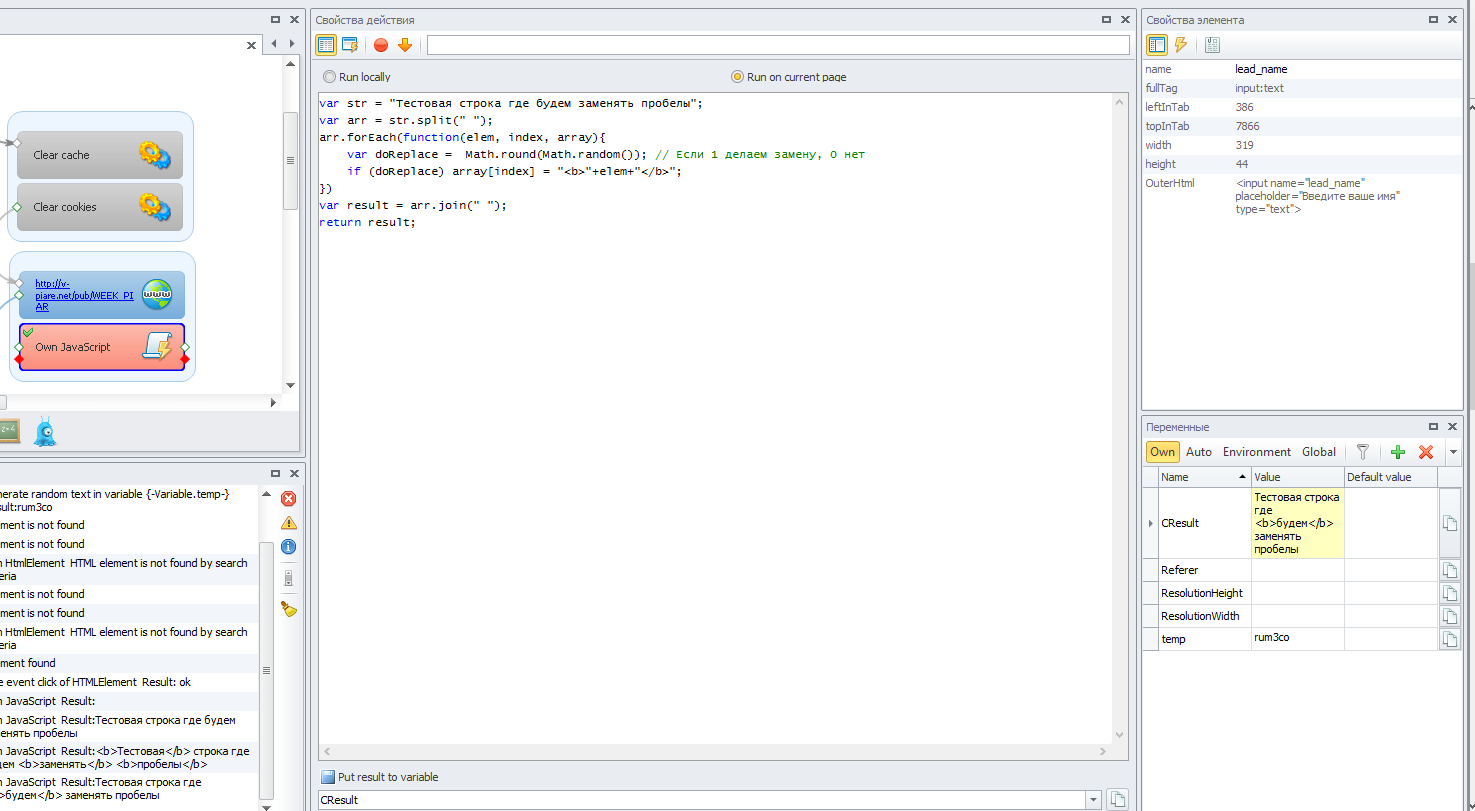
Task: Maximize the Переменные panel
Action: (x=1432, y=426)
